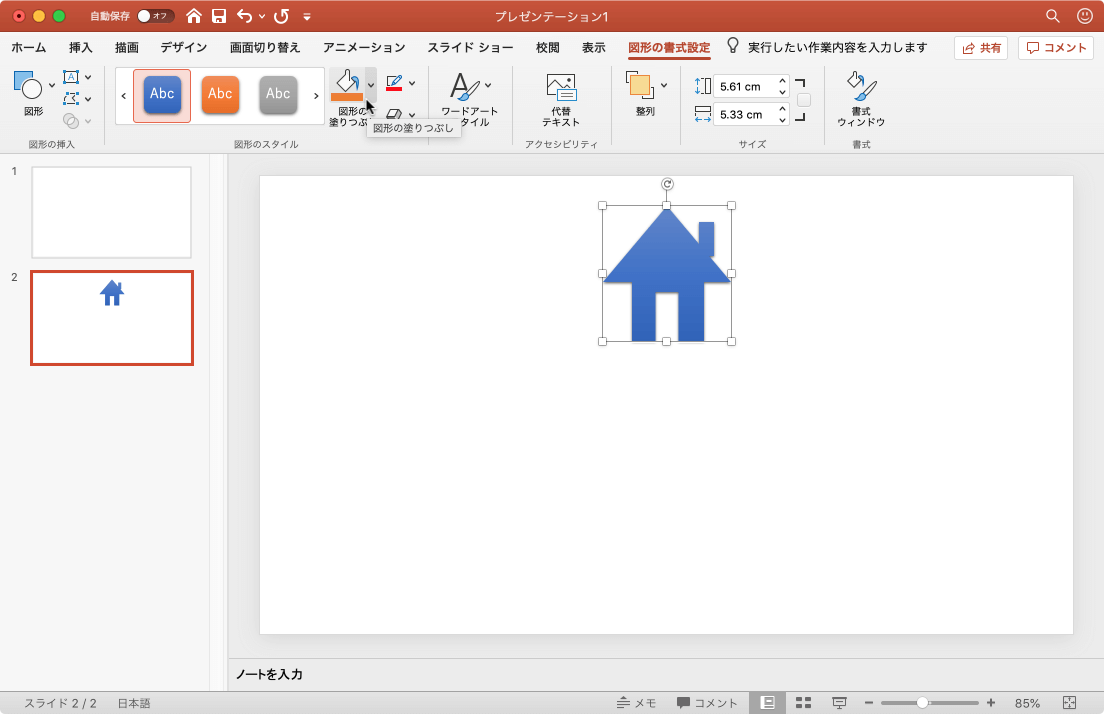Redo with the circular arrow icon
This screenshot has width=1104, height=714.
click(x=282, y=15)
